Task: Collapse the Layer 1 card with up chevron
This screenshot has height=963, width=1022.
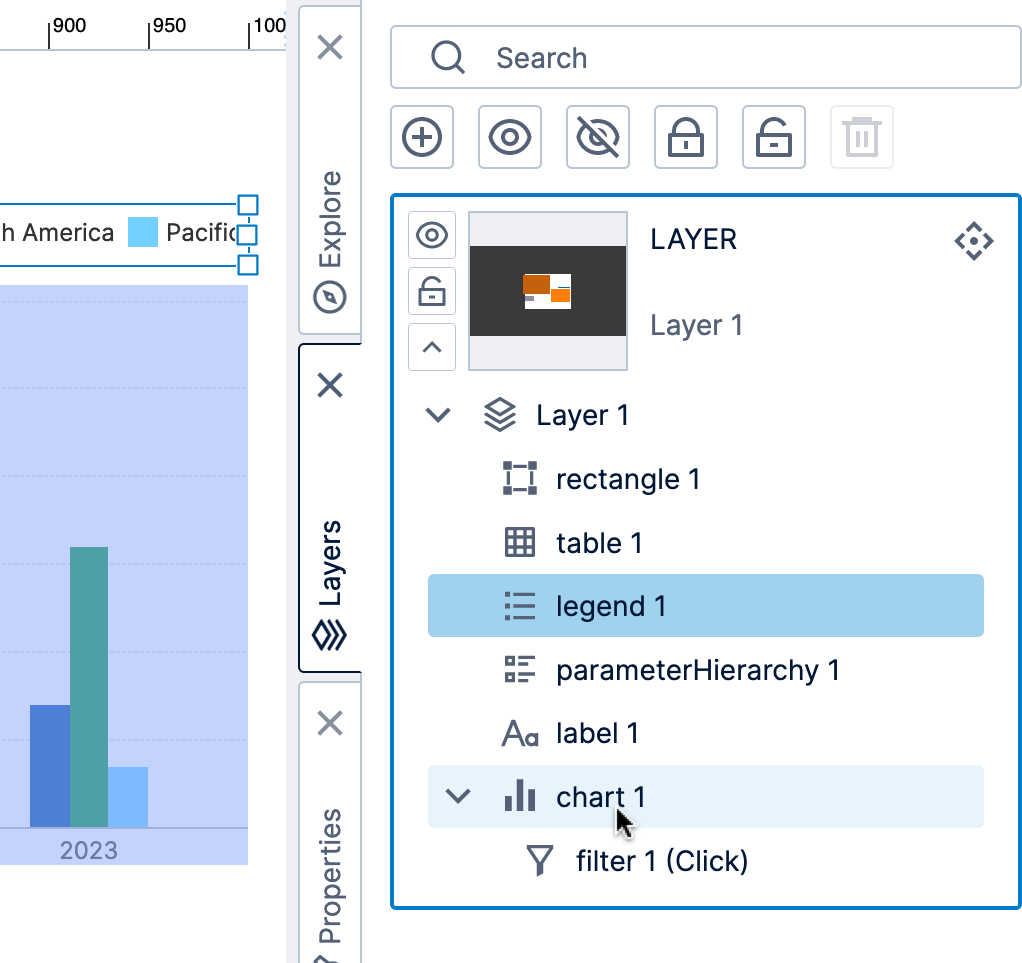Action: (432, 348)
